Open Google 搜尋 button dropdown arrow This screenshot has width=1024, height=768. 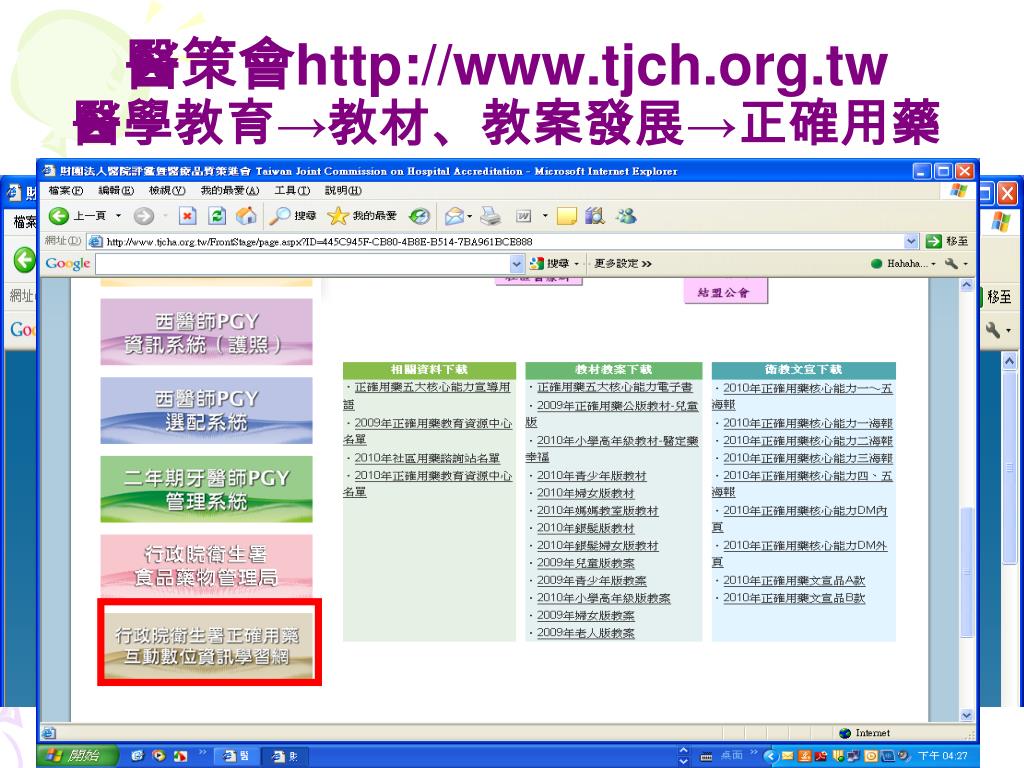(x=577, y=264)
